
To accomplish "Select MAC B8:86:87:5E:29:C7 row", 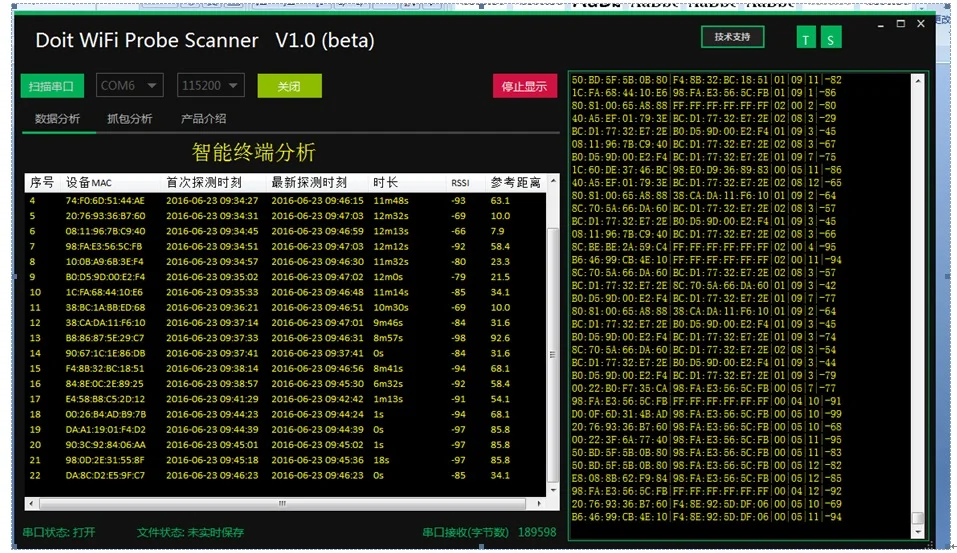I will point(285,338).
